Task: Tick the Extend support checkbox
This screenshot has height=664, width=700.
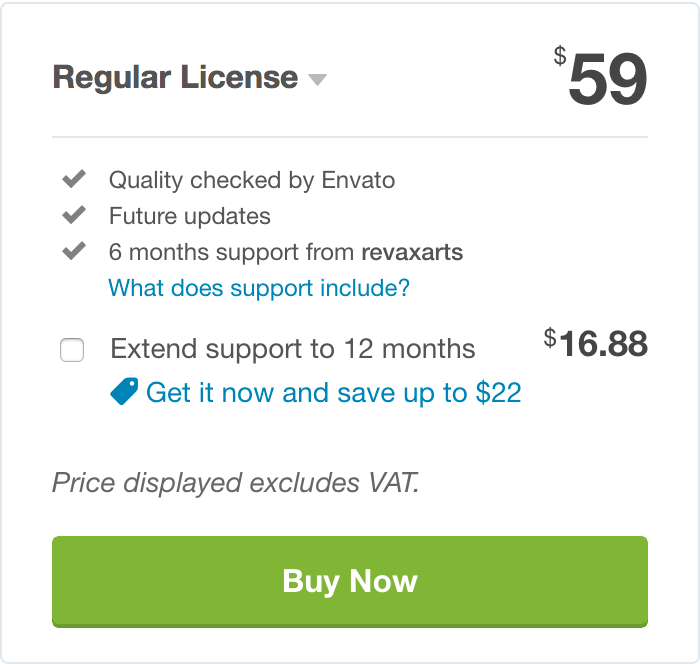Action: coord(72,350)
